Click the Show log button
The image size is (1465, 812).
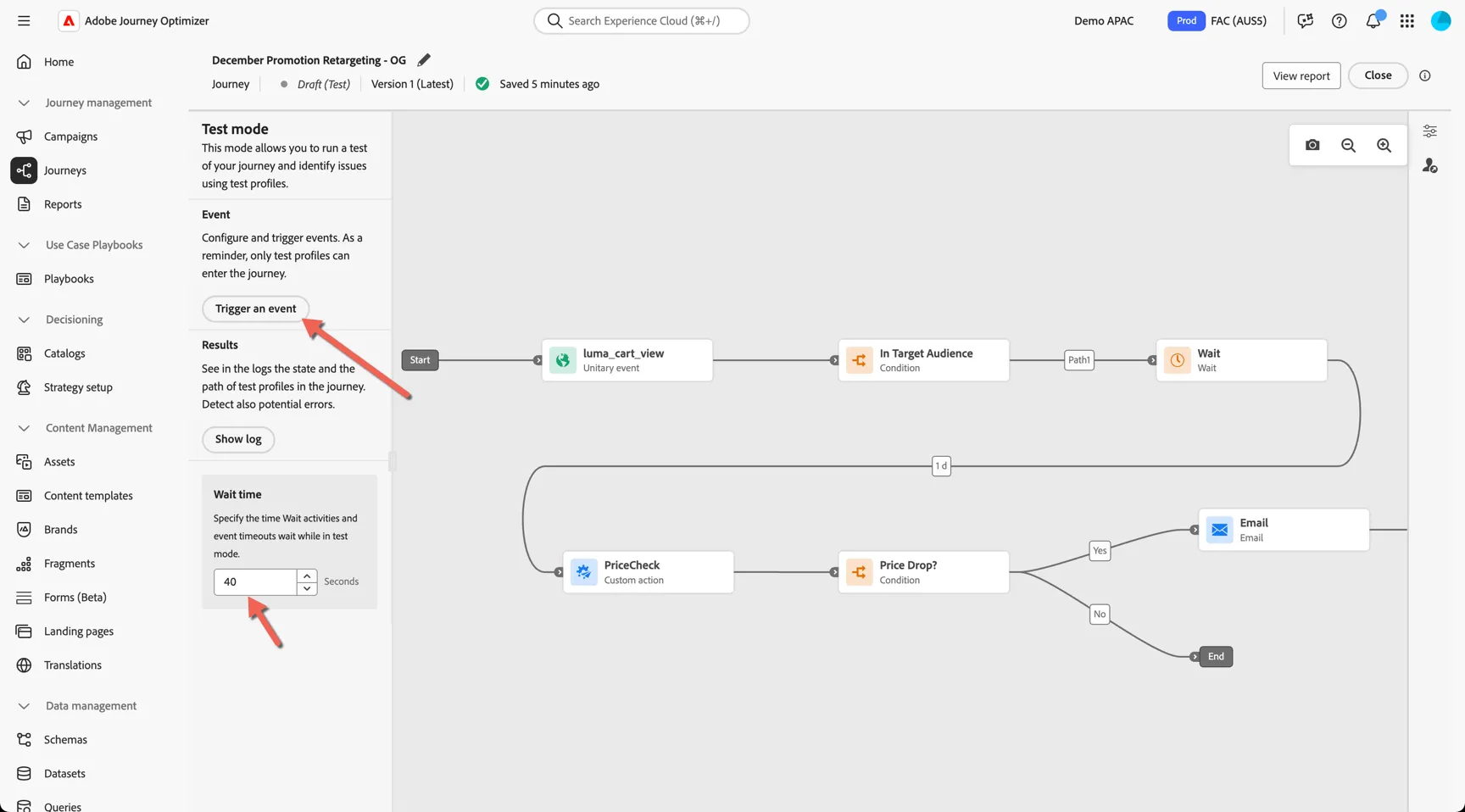(238, 439)
